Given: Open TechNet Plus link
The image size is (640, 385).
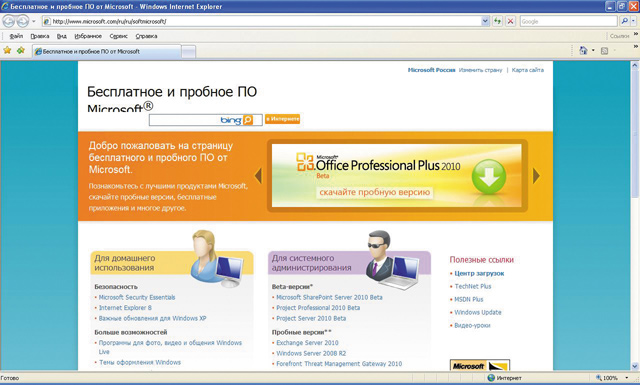Looking at the screenshot, I should (x=473, y=286).
